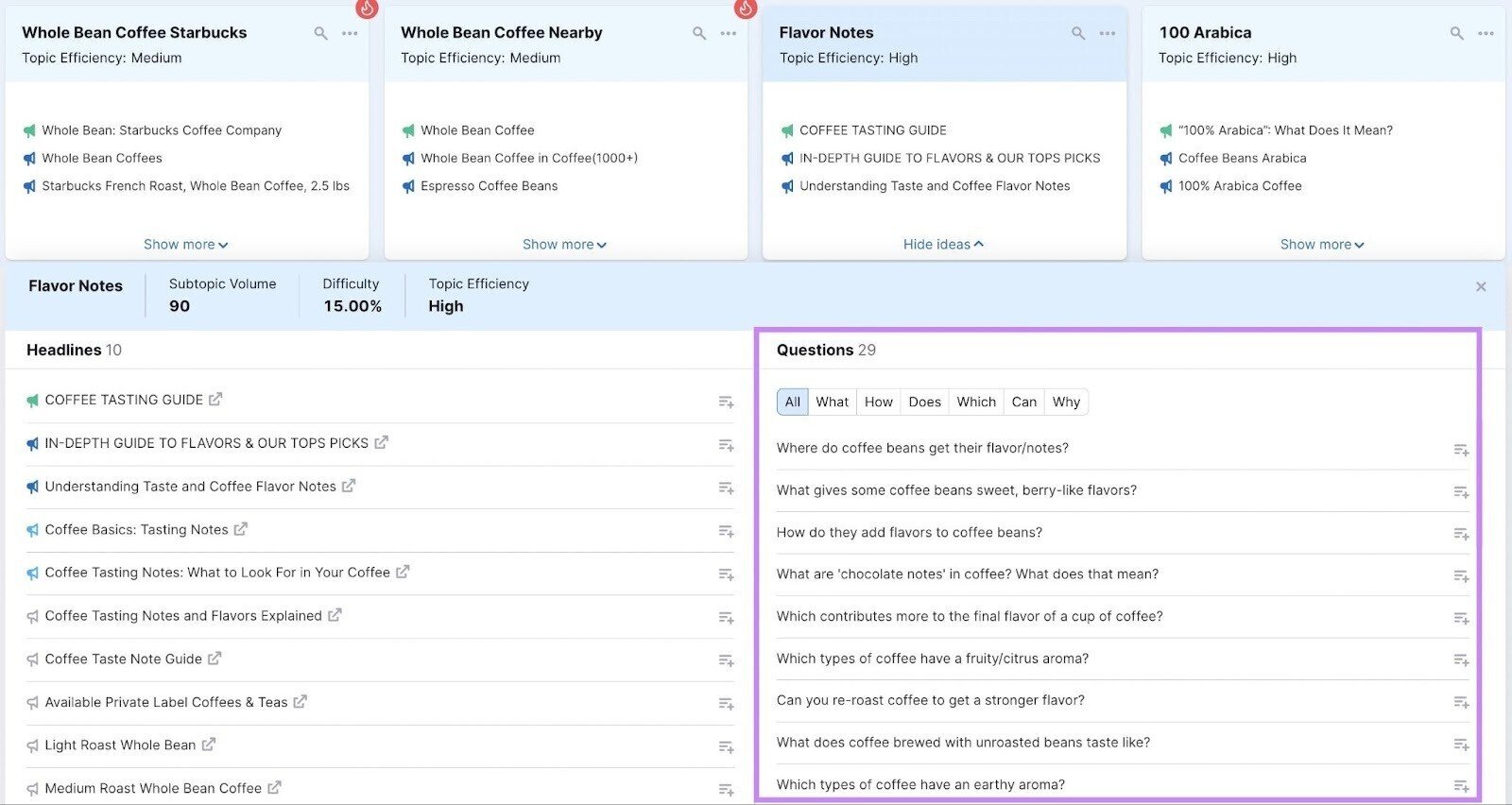Image resolution: width=1512 pixels, height=805 pixels.
Task: Collapse Hide ideas on Flavor Notes card
Action: coord(943,245)
